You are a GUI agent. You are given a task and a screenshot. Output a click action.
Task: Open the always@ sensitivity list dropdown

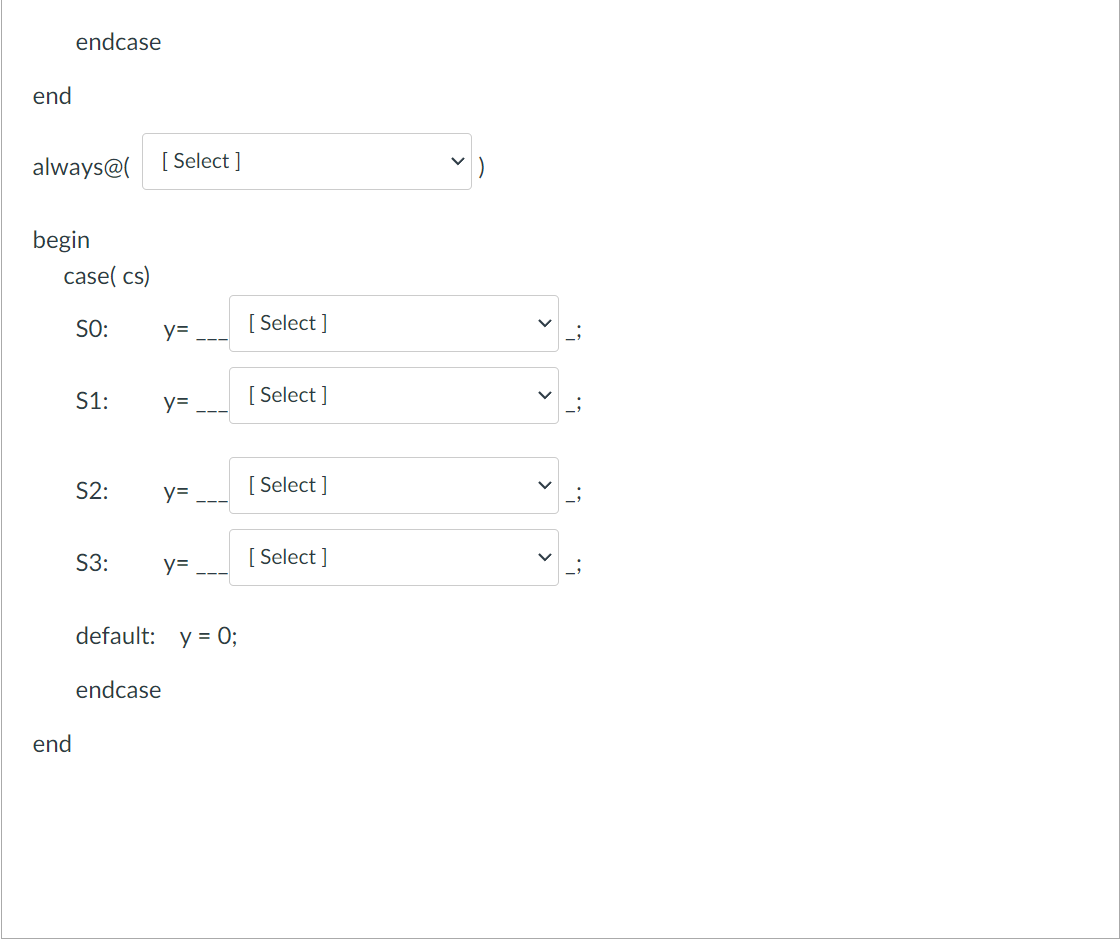(306, 162)
